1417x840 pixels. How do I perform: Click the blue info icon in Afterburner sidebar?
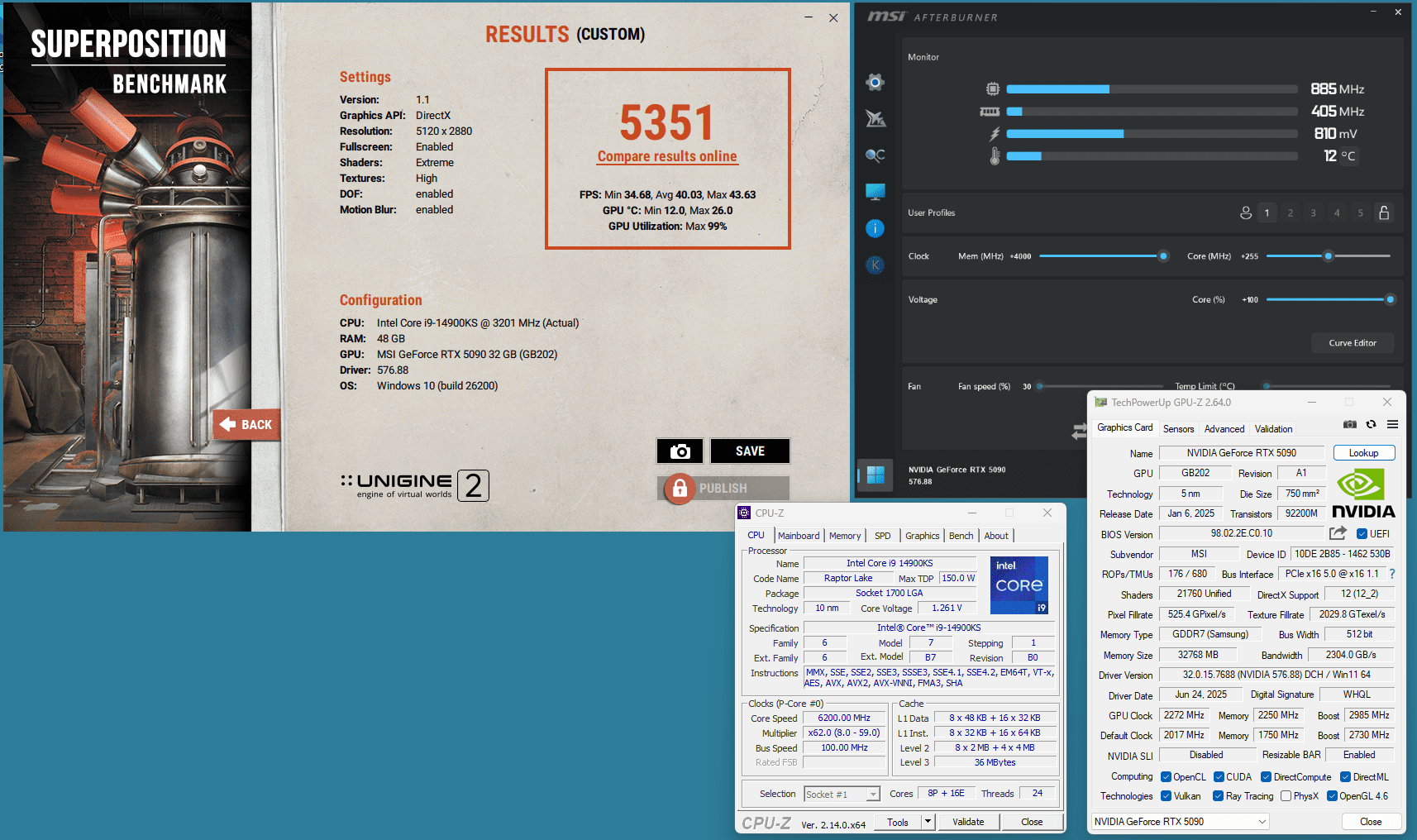[875, 228]
